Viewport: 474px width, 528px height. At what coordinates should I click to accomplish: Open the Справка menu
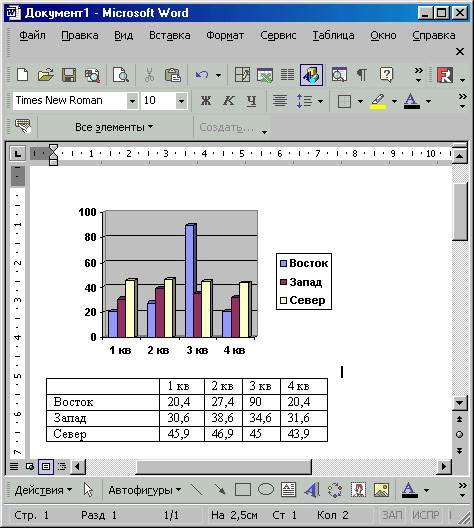click(x=434, y=35)
